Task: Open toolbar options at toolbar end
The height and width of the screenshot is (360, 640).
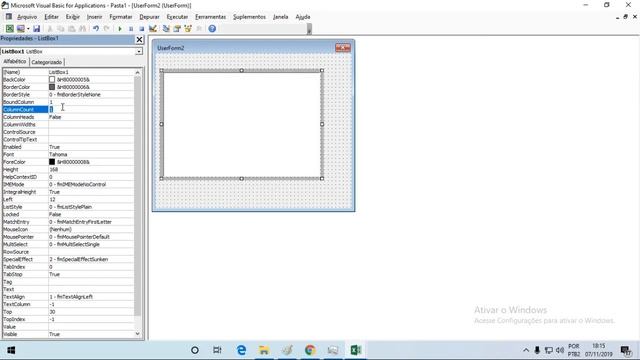Action: click(309, 29)
